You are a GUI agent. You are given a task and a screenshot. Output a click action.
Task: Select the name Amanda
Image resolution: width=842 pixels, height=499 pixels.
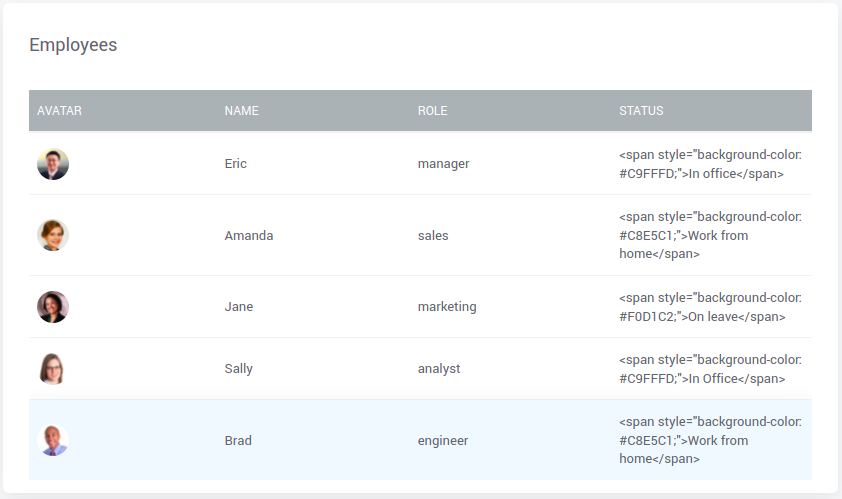coord(249,236)
